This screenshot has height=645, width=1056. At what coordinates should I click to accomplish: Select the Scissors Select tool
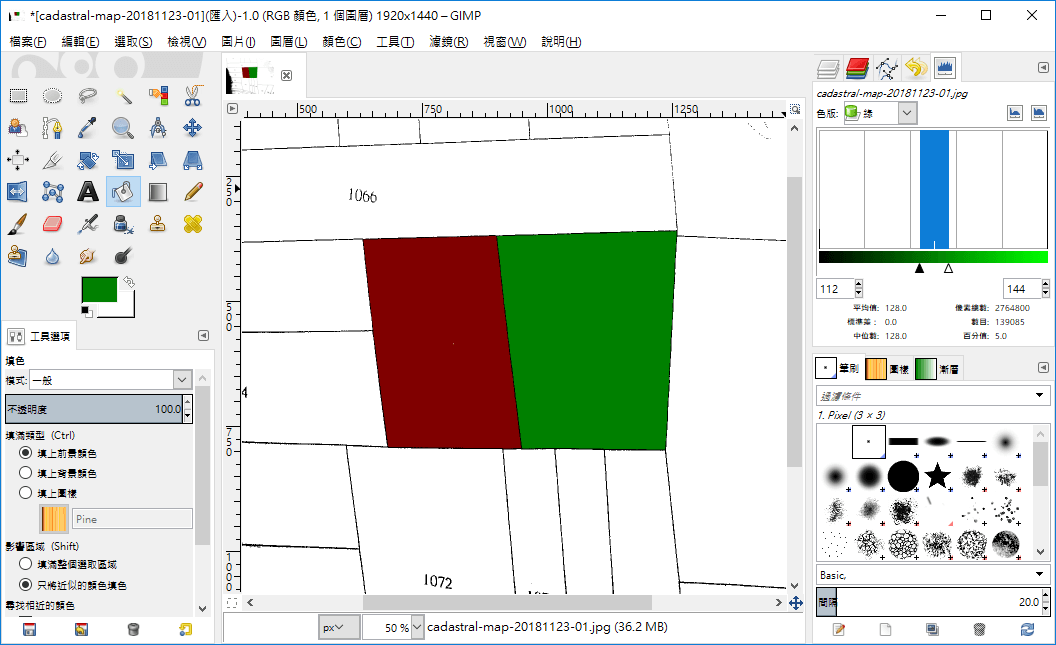coord(193,96)
